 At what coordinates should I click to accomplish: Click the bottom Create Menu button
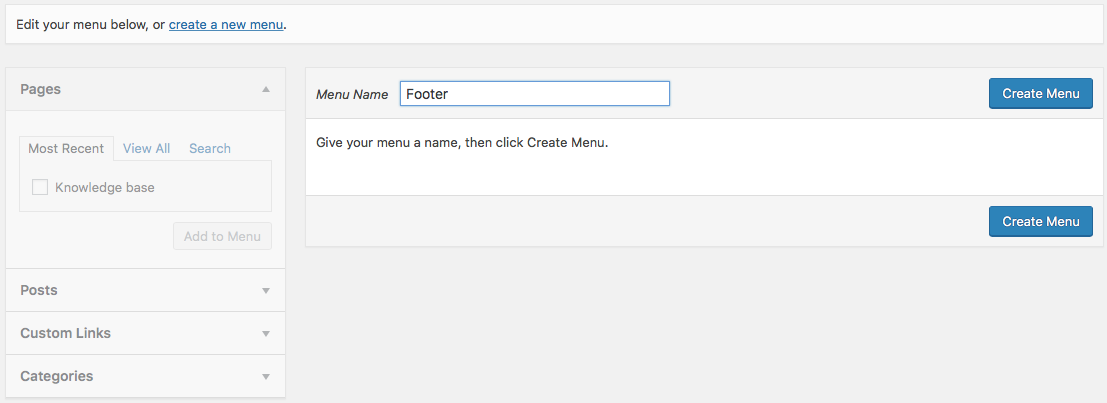pyautogui.click(x=1040, y=221)
